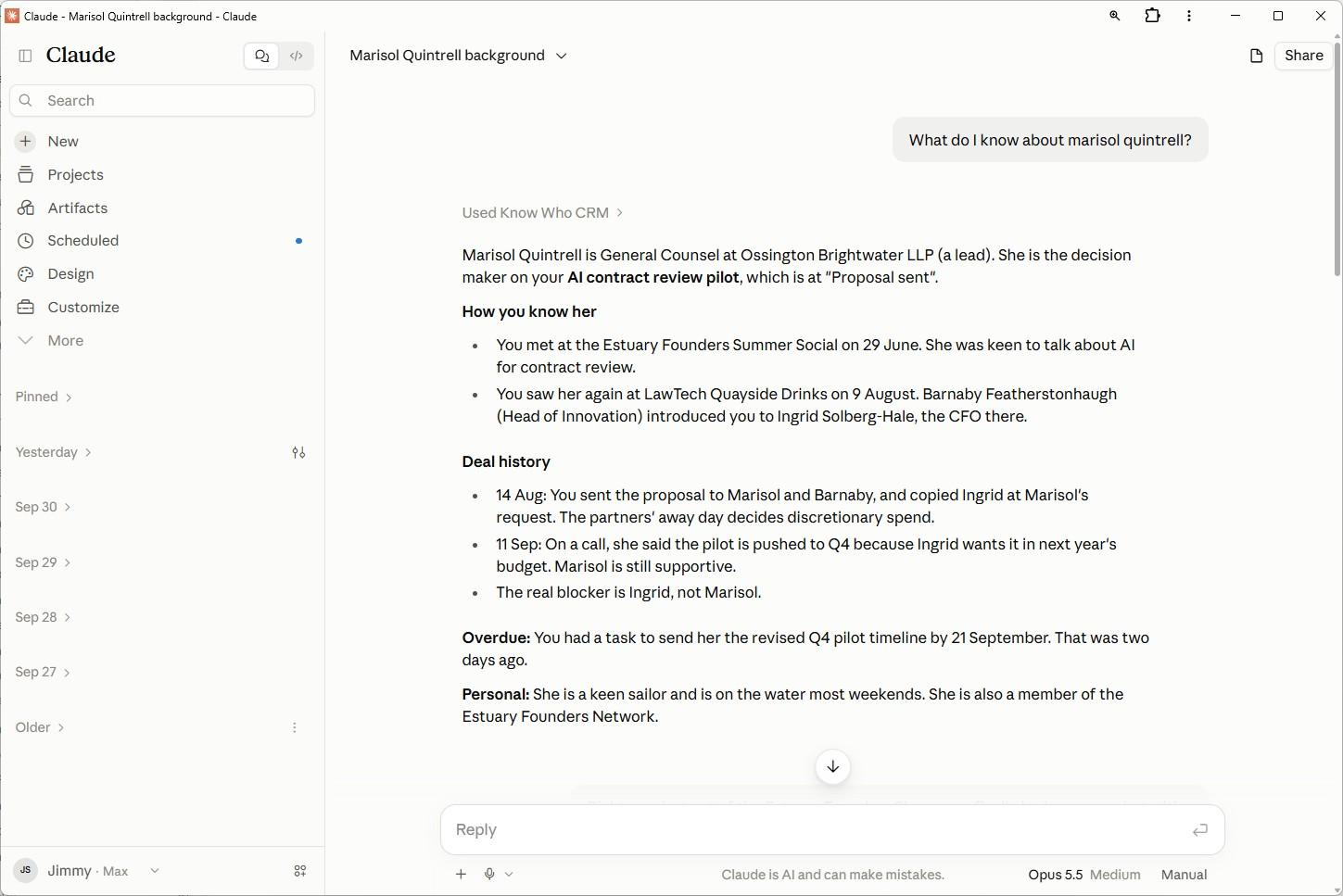1343x896 pixels.
Task: Open the extensions puzzle icon
Action: (x=1152, y=16)
